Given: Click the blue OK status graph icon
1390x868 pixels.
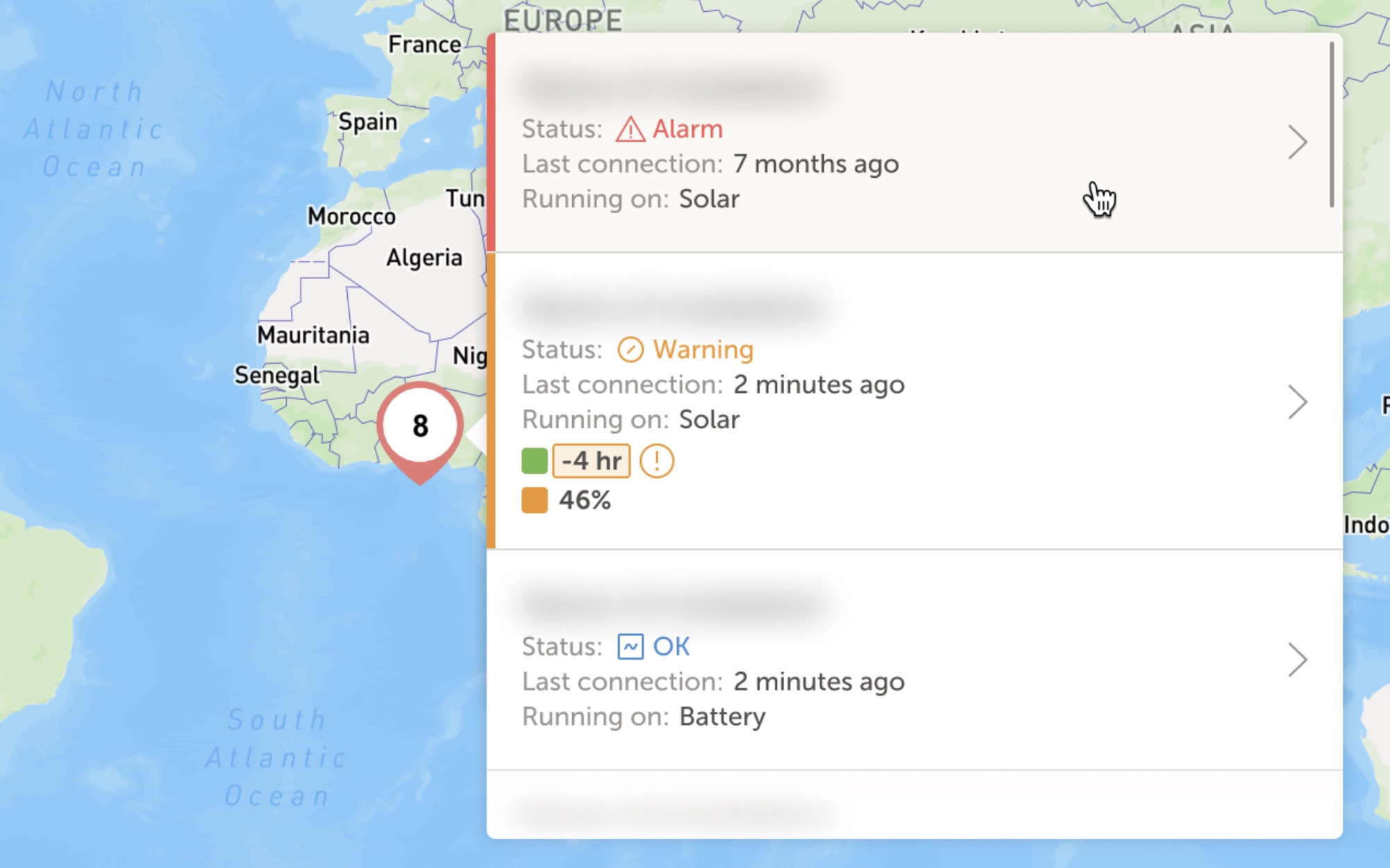Looking at the screenshot, I should pos(630,646).
